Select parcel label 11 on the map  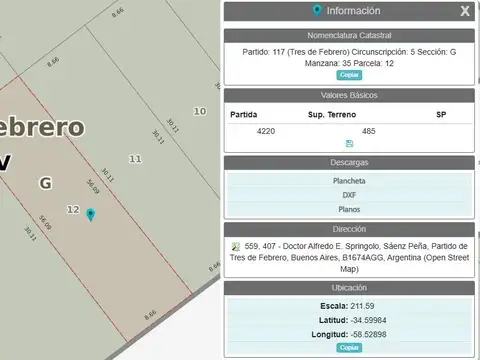(135, 159)
